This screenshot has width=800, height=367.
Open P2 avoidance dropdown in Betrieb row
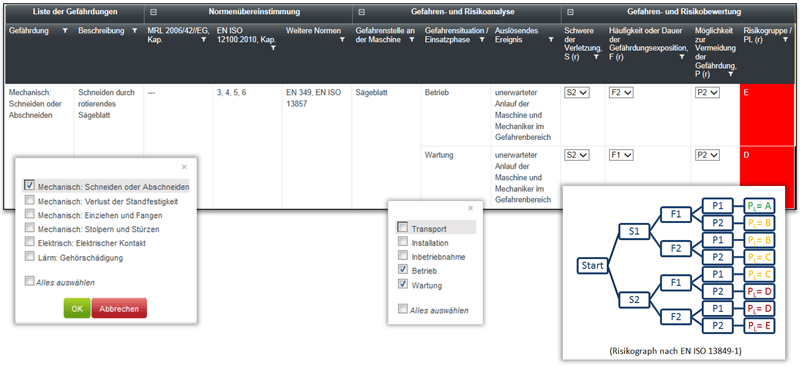click(708, 93)
